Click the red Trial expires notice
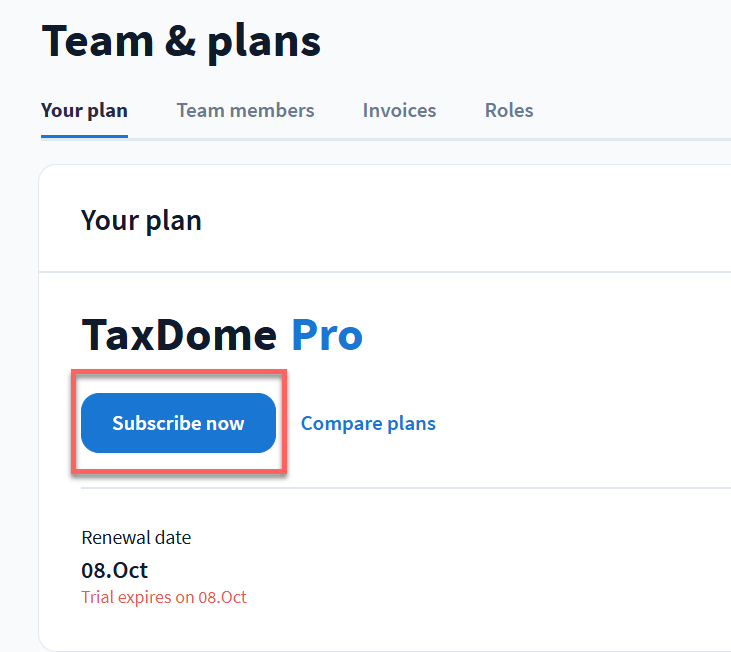The height and width of the screenshot is (652, 731). pos(163,598)
